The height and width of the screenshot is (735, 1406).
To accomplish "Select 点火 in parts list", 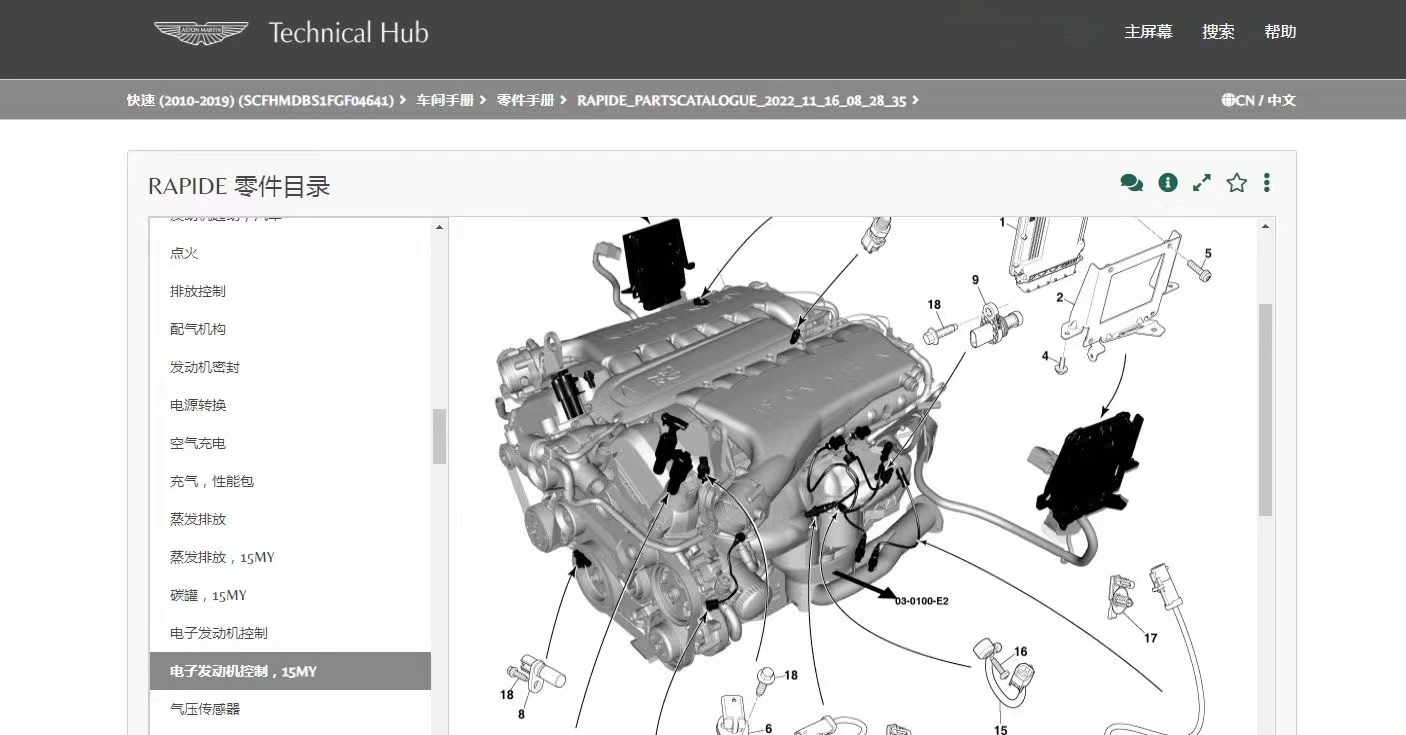I will [184, 253].
